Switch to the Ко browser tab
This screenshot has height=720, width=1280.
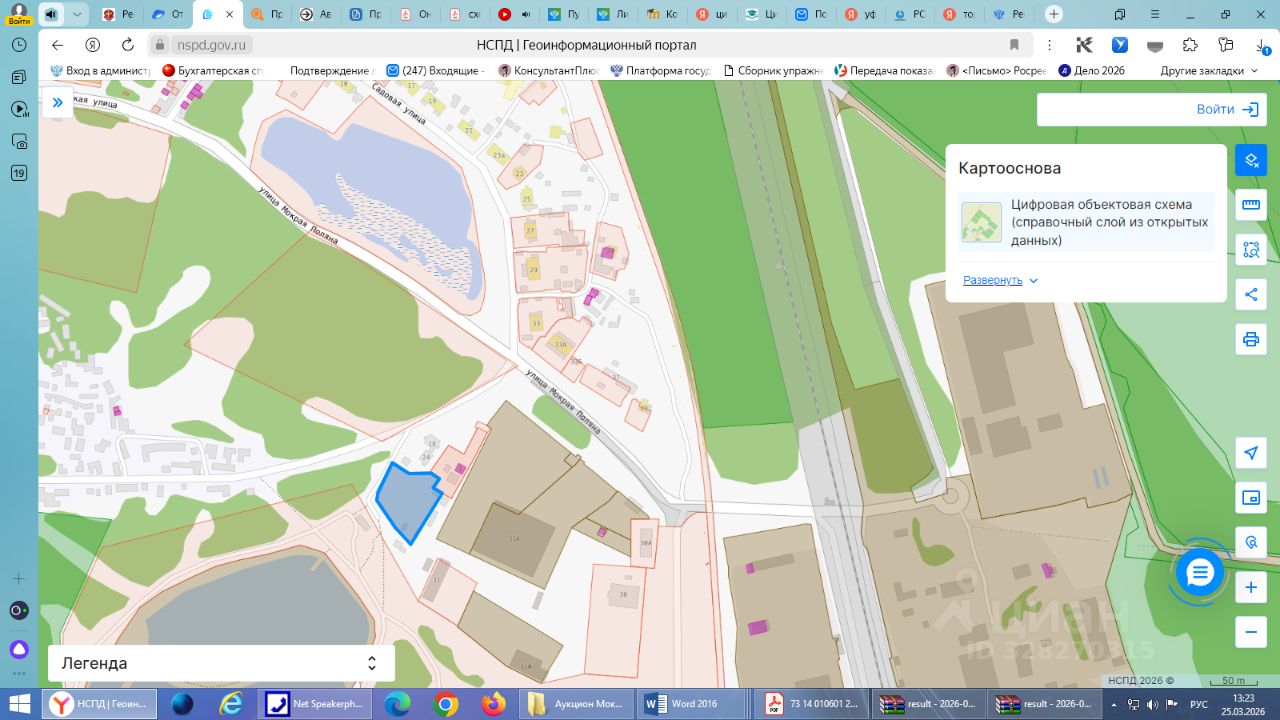(x=663, y=15)
